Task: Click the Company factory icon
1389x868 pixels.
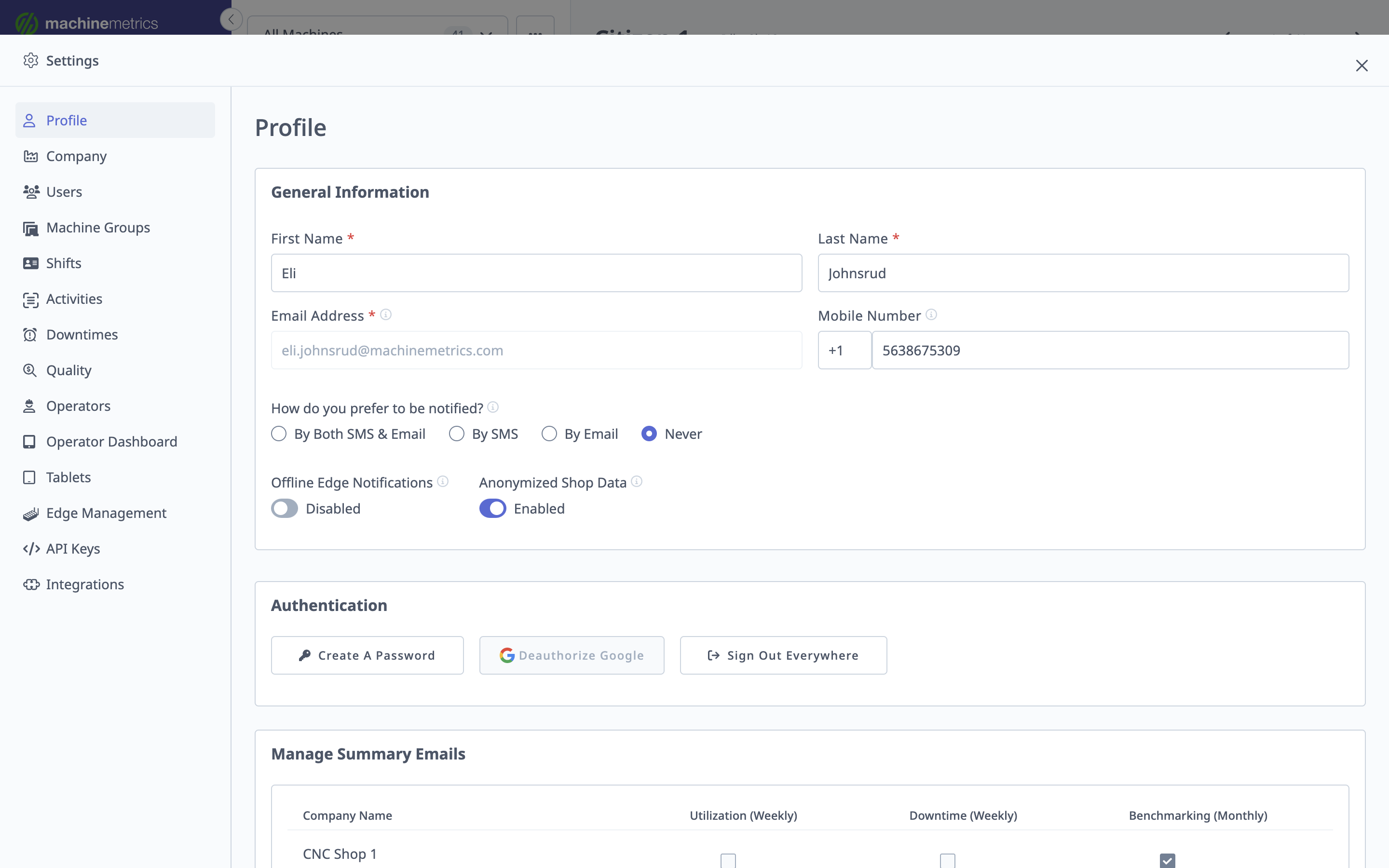Action: [30, 156]
